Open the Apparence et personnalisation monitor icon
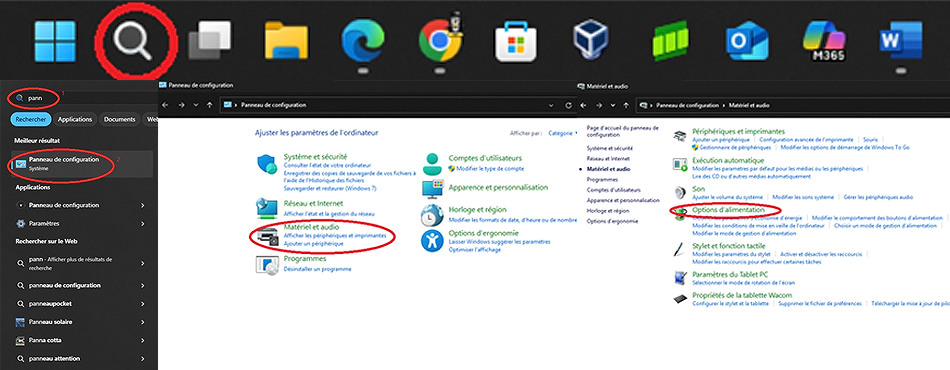The width and height of the screenshot is (950, 370). 433,189
